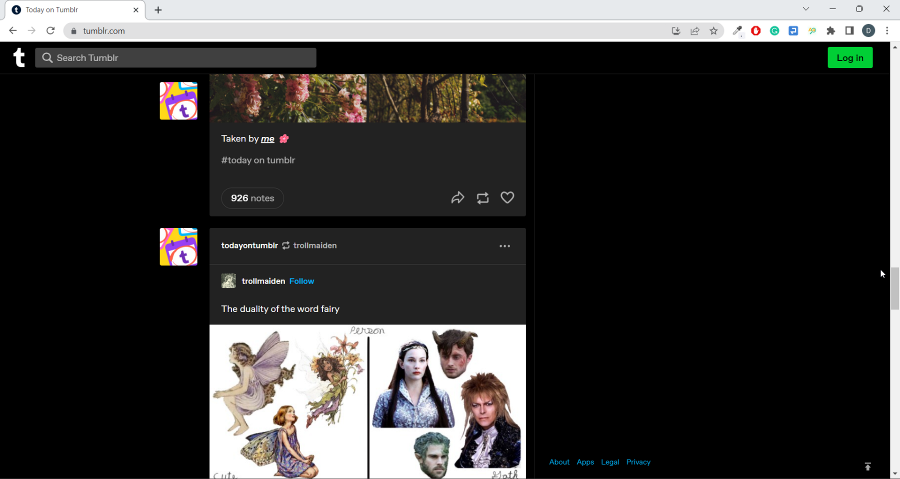900x479 pixels.
Task: Open the red ad blocker extension
Action: tap(756, 31)
